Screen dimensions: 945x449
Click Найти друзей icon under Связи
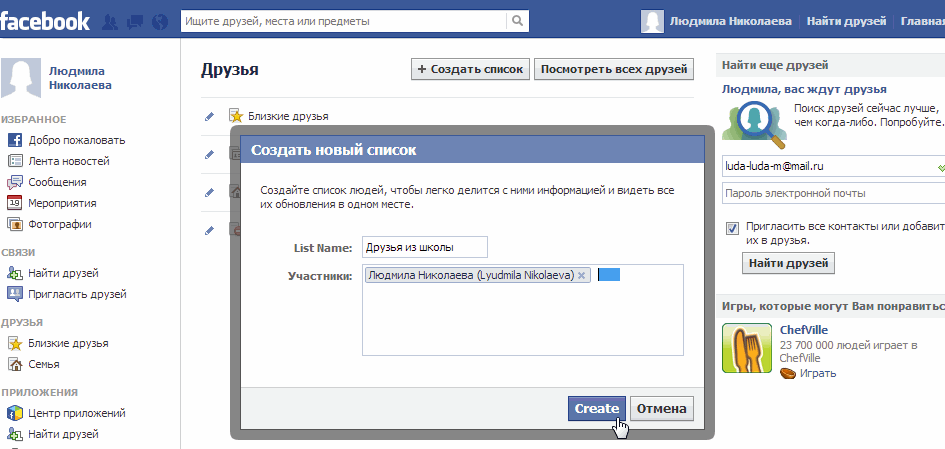14,273
